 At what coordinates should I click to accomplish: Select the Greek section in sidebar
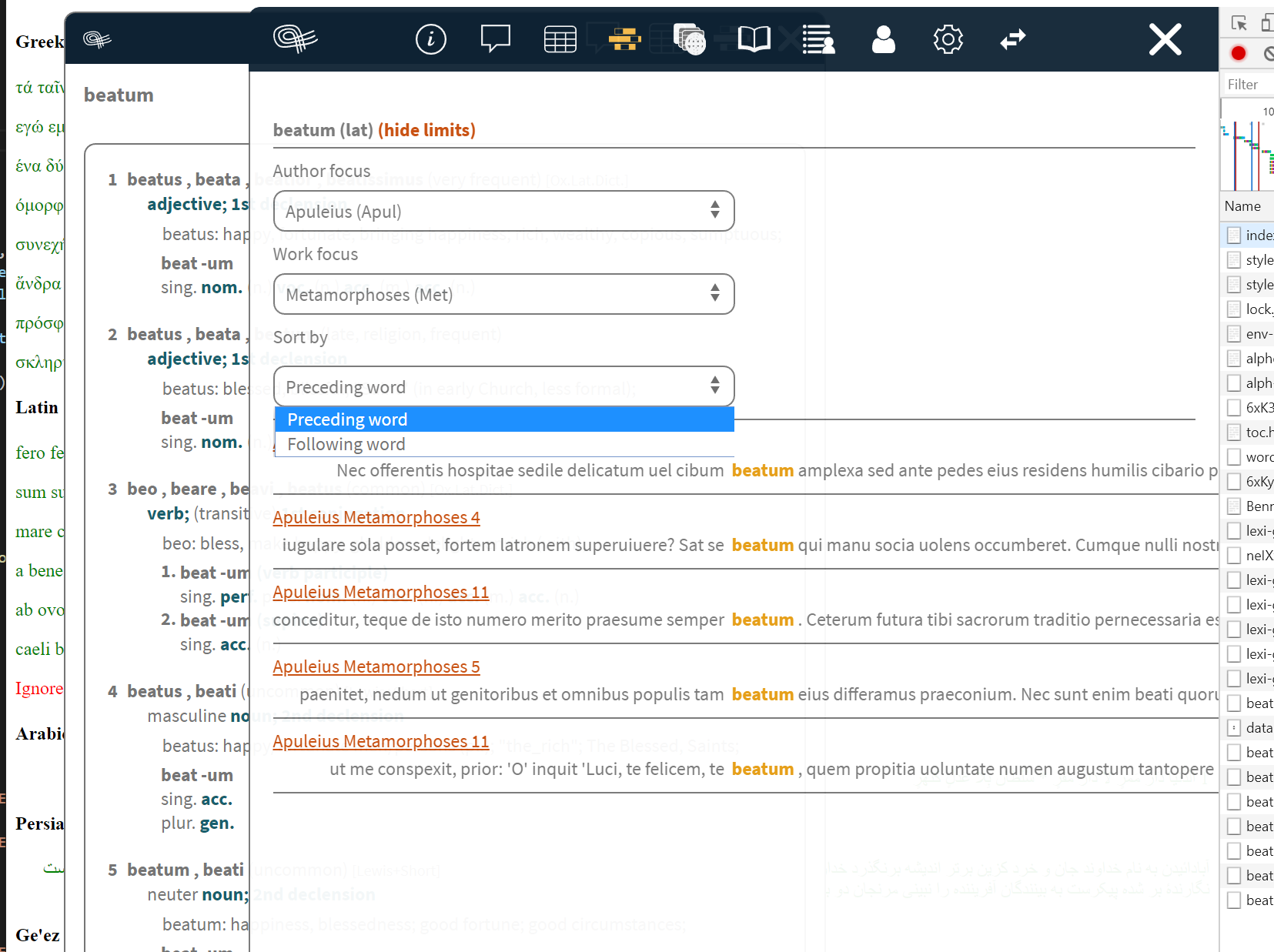38,42
